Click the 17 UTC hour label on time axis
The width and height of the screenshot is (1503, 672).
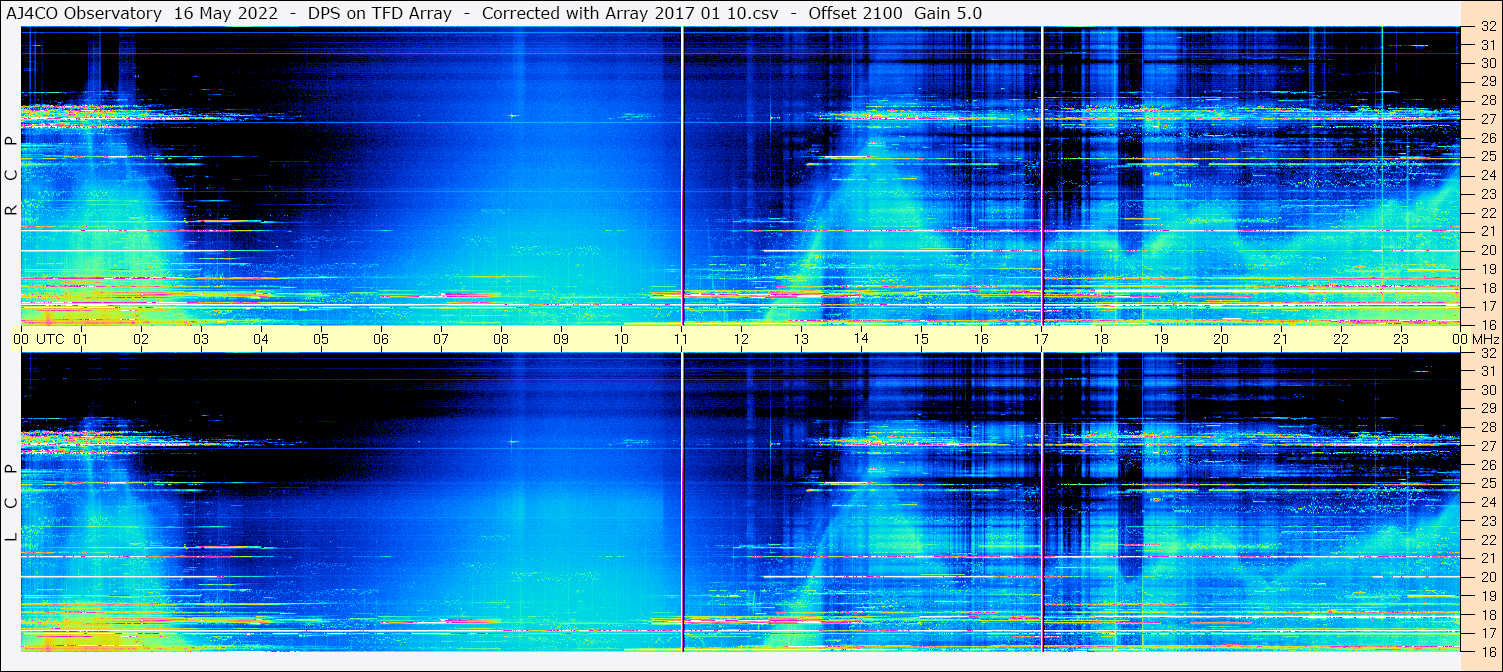coord(1041,339)
